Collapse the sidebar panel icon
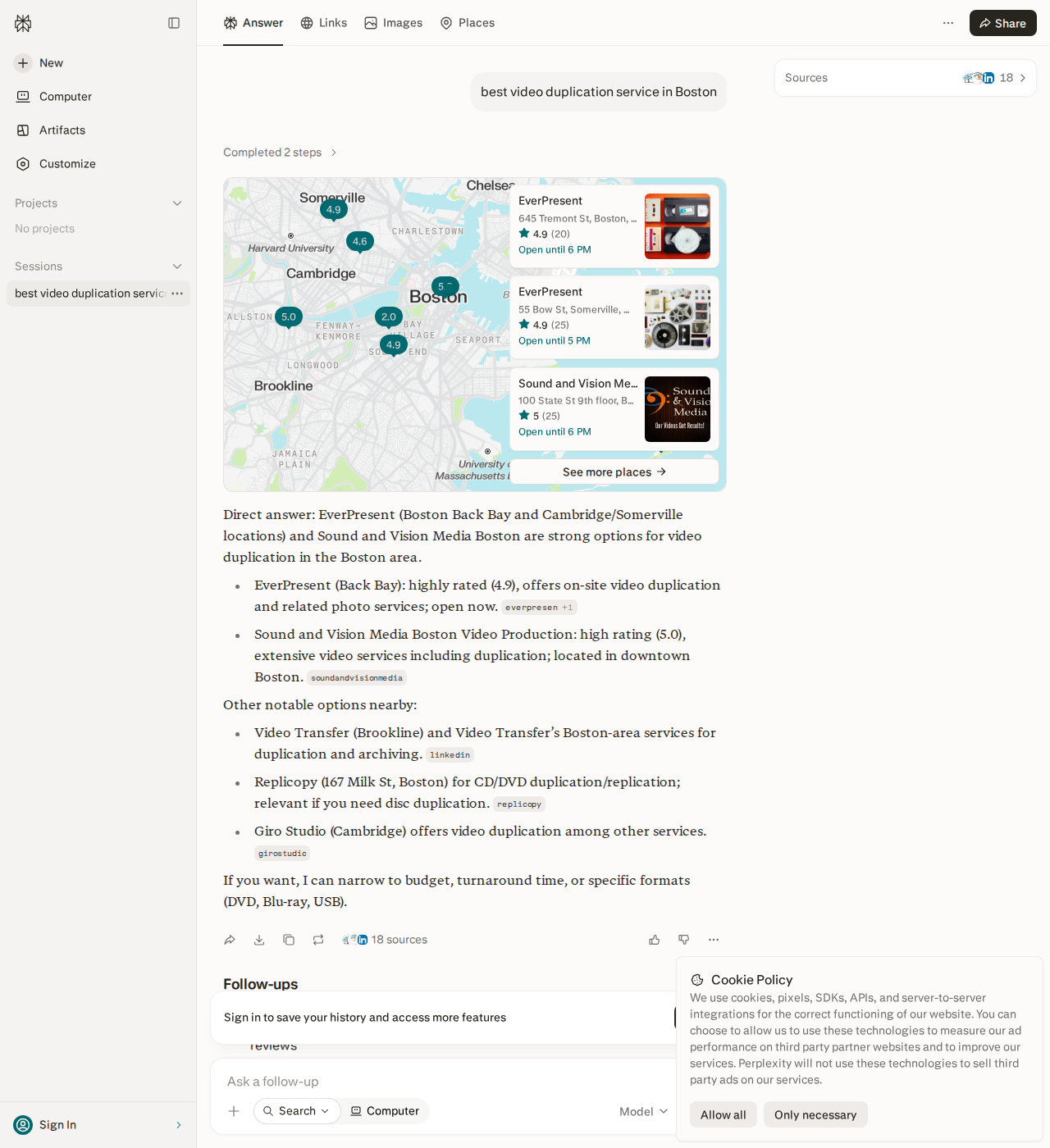This screenshot has height=1148, width=1050. (x=174, y=23)
